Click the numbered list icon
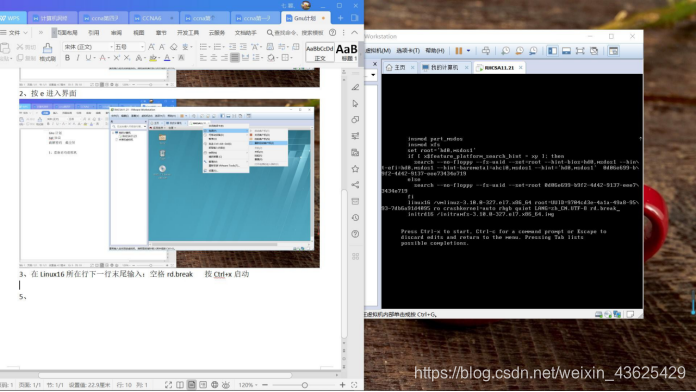The image size is (696, 392). pos(217,47)
